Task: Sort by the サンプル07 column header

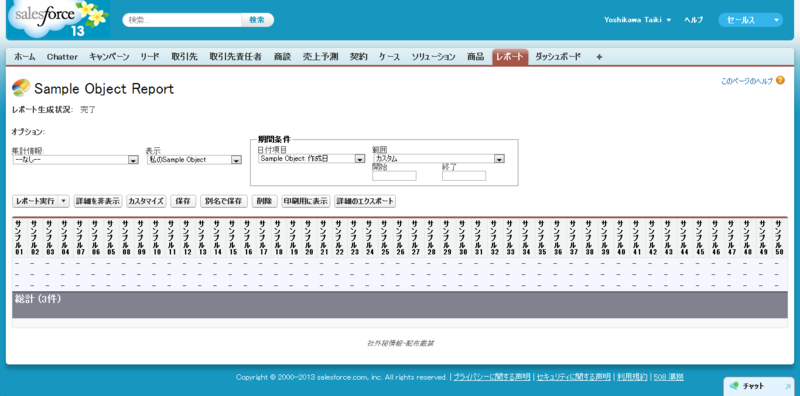Action: coord(80,237)
